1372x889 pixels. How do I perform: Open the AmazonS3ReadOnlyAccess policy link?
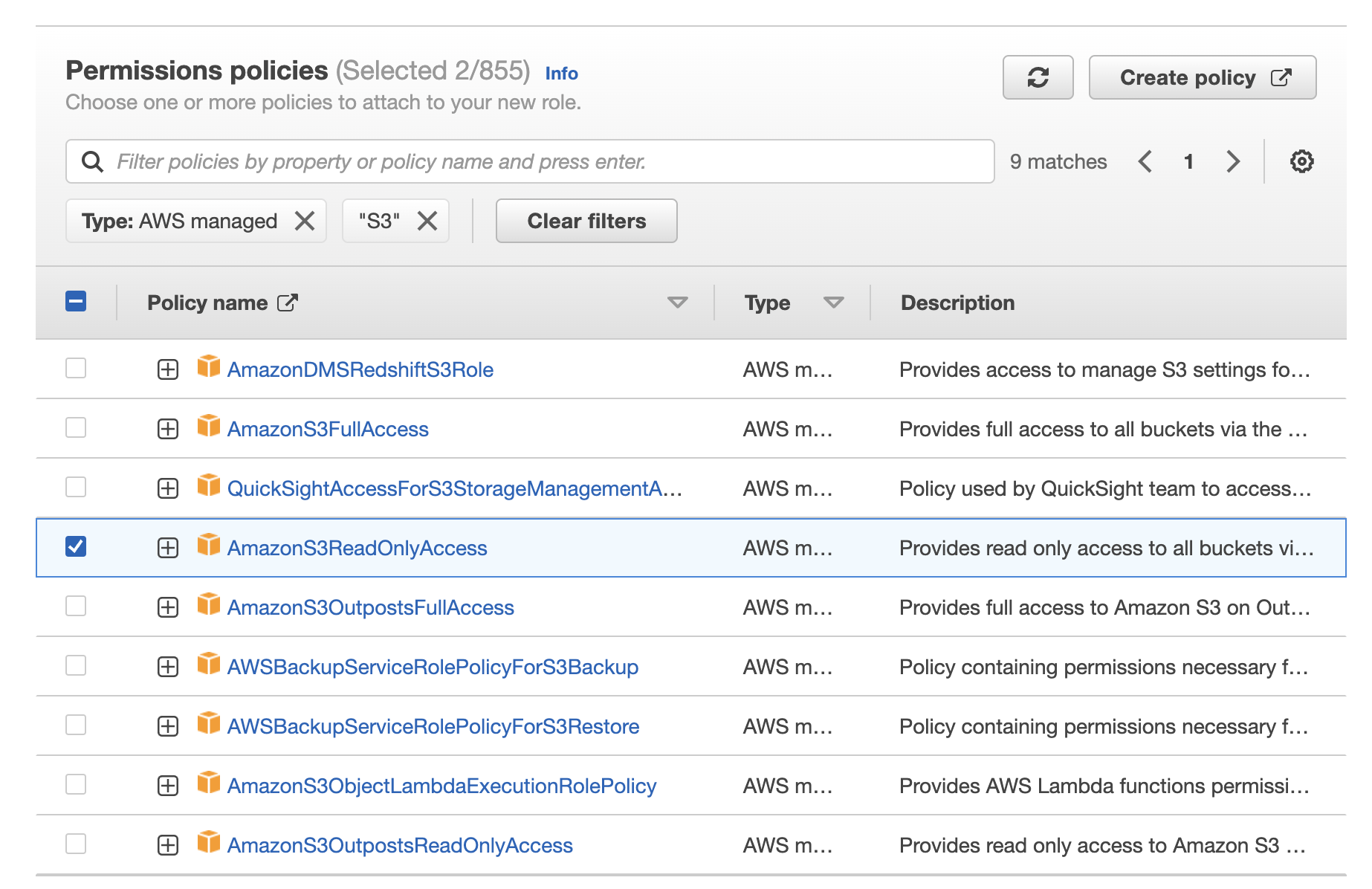(357, 548)
